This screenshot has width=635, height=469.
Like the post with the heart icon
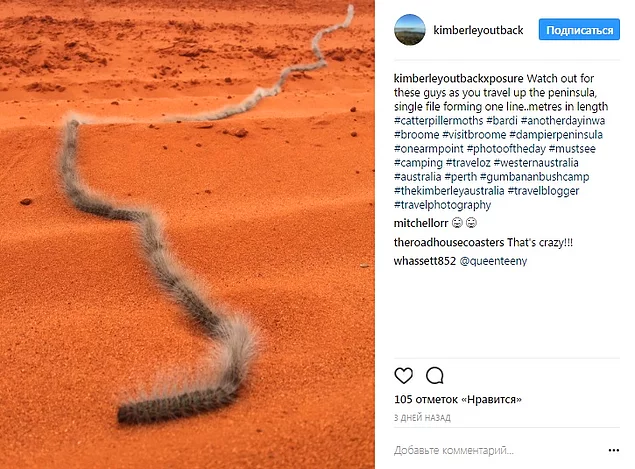[x=403, y=375]
